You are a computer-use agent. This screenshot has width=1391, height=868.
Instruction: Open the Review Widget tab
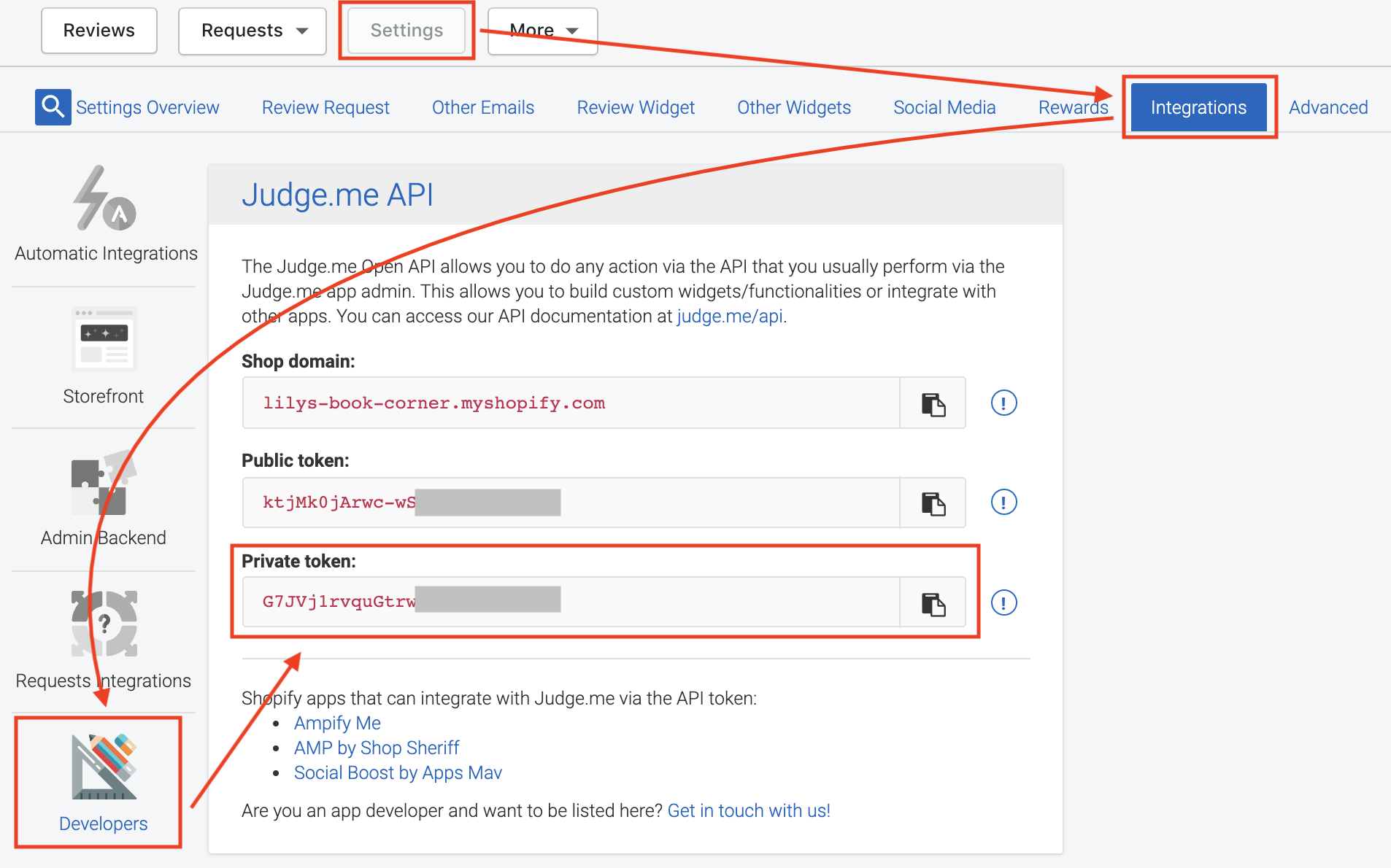[636, 107]
